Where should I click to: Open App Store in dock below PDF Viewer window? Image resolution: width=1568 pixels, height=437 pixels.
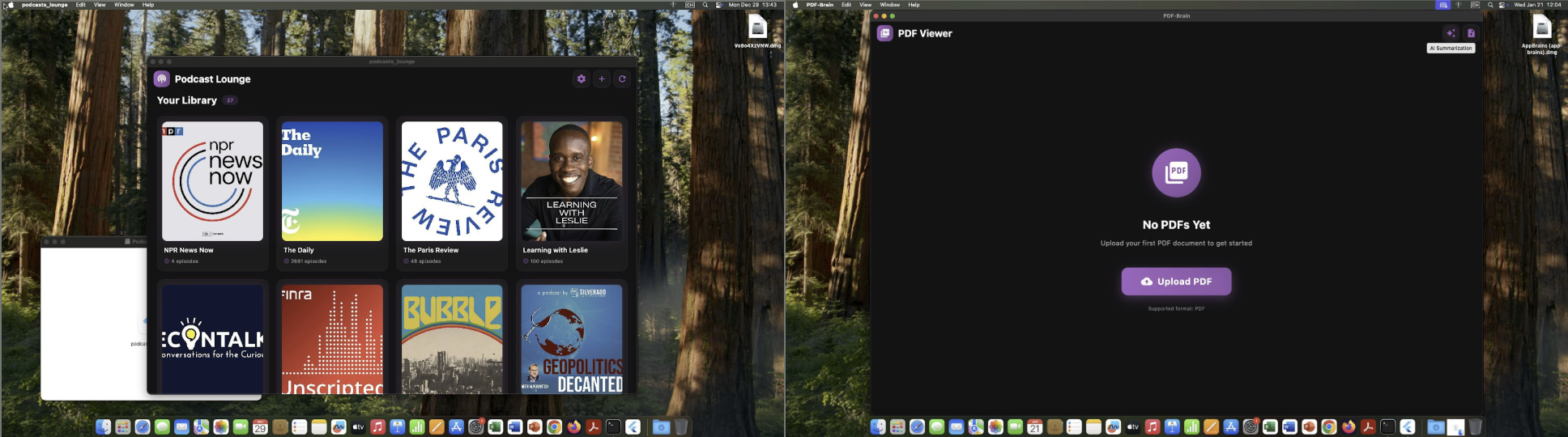pos(1231,426)
